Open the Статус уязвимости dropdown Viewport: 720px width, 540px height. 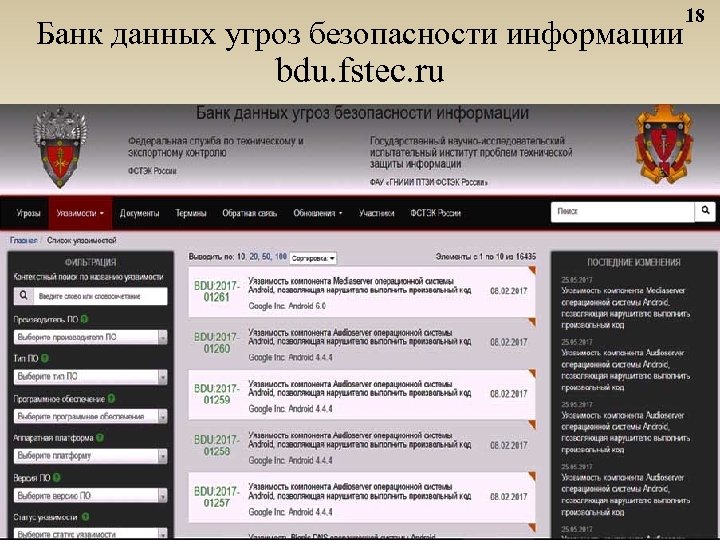[x=90, y=534]
